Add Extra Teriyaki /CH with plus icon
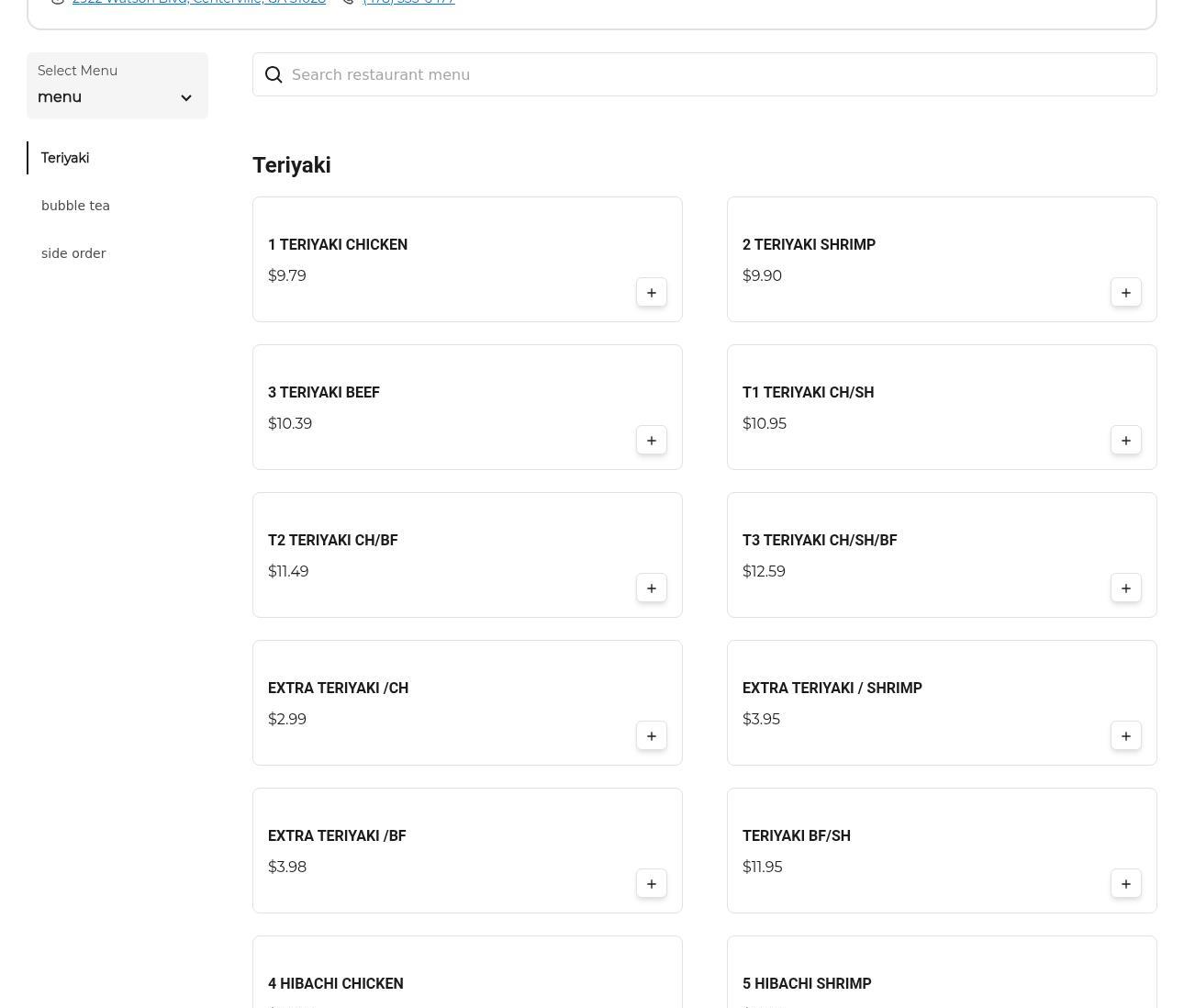Screen dimensions: 1184x1008 (651, 736)
